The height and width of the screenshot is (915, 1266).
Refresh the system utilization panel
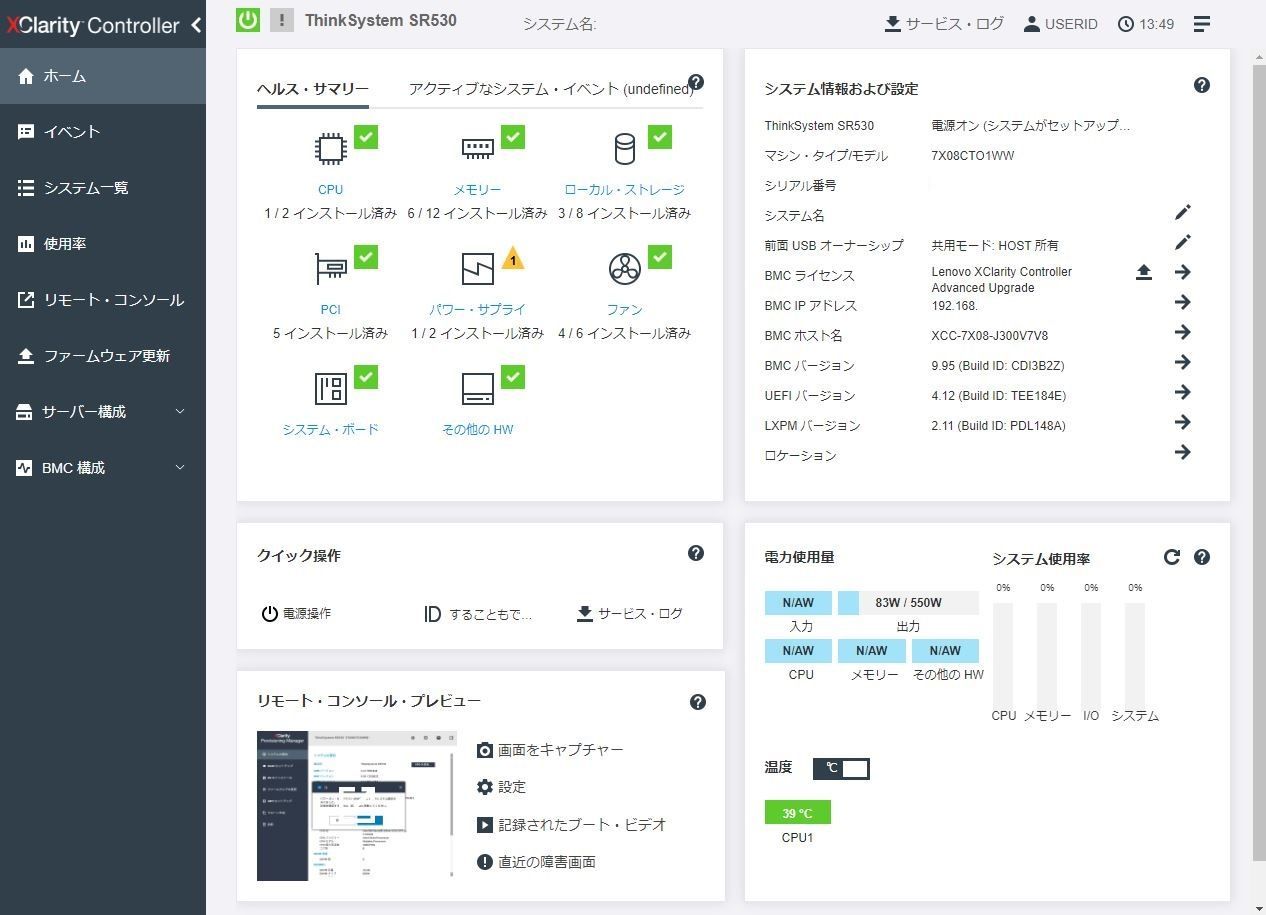pyautogui.click(x=1172, y=557)
